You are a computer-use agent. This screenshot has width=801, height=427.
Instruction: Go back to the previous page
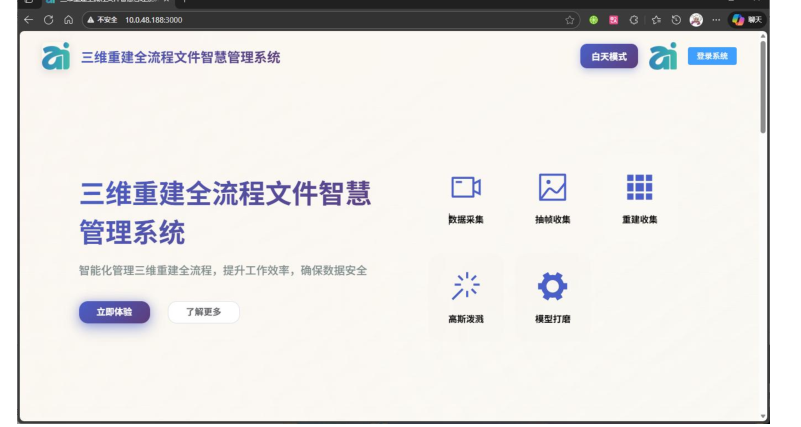click(x=28, y=19)
